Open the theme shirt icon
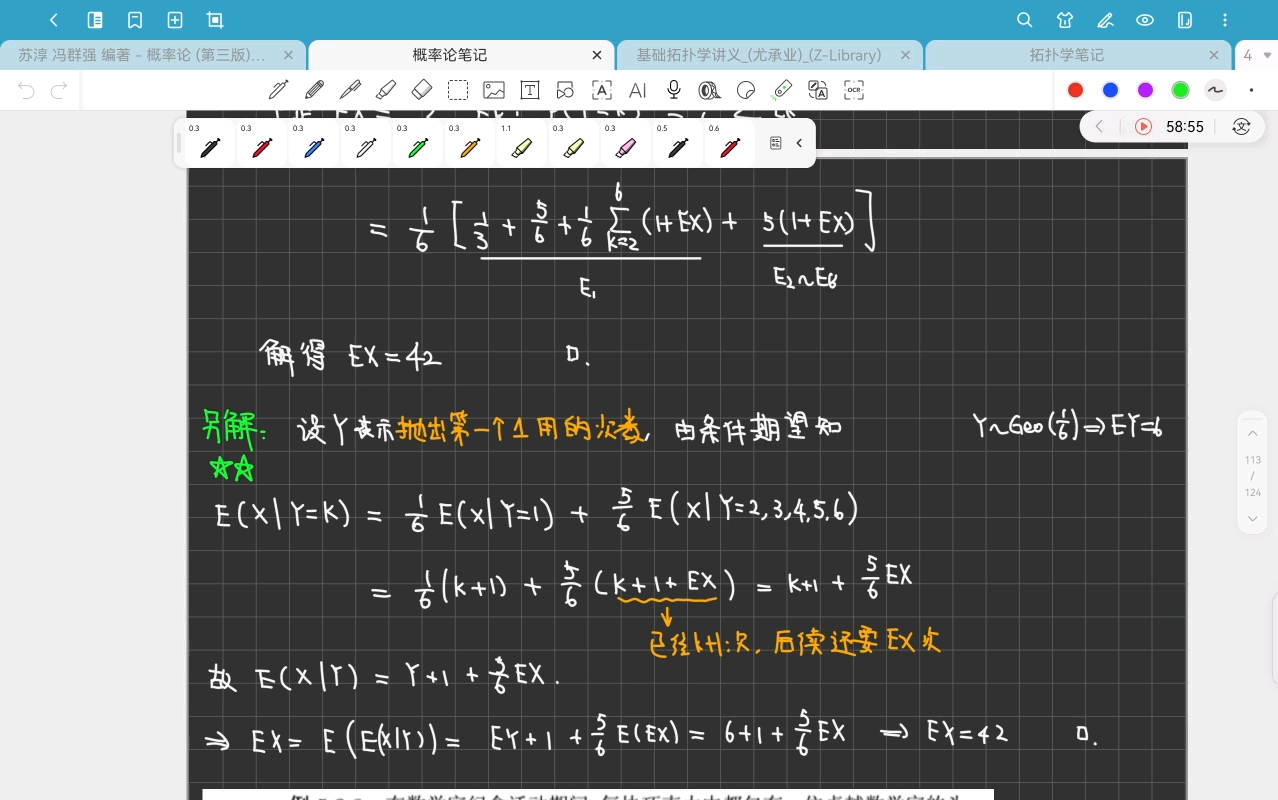1278x800 pixels. (x=1065, y=20)
